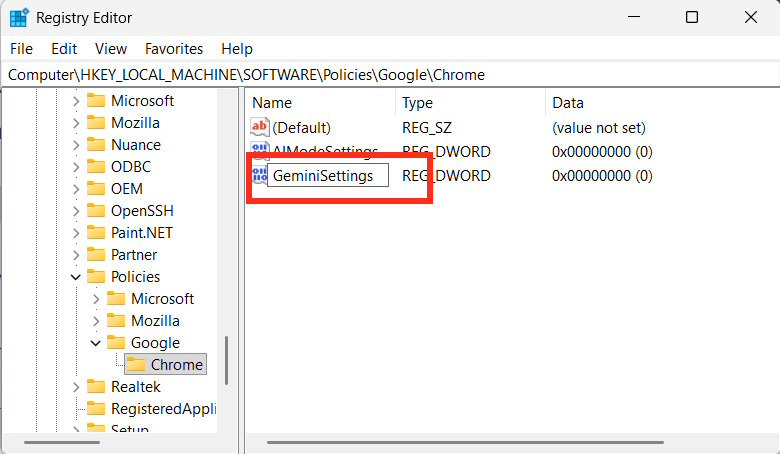Expand the Paint.NET key
This screenshot has width=780, height=454.
point(76,233)
